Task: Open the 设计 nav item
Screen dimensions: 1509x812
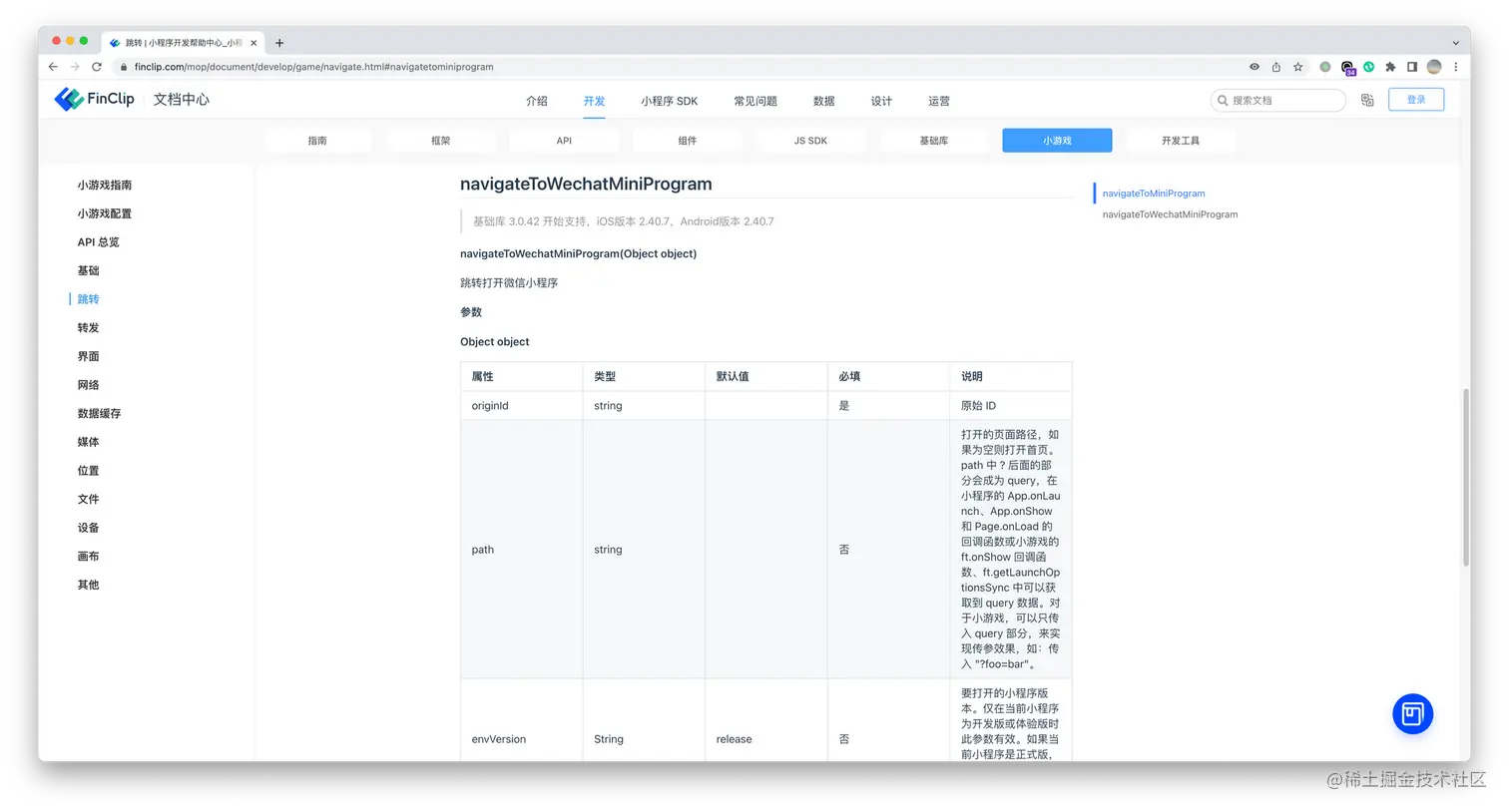Action: 881,101
